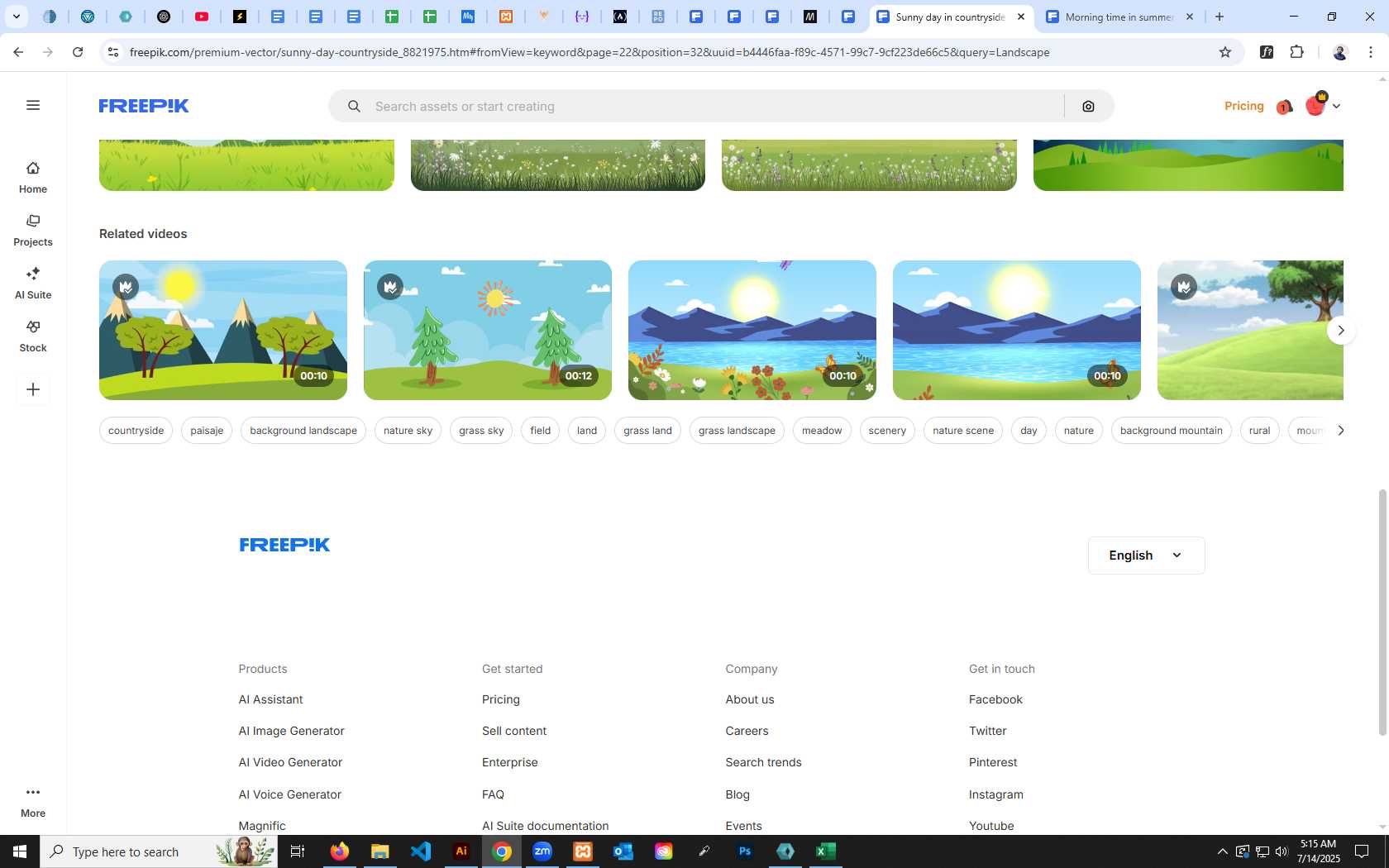
Task: Show next related videos with arrow
Action: tap(1341, 330)
